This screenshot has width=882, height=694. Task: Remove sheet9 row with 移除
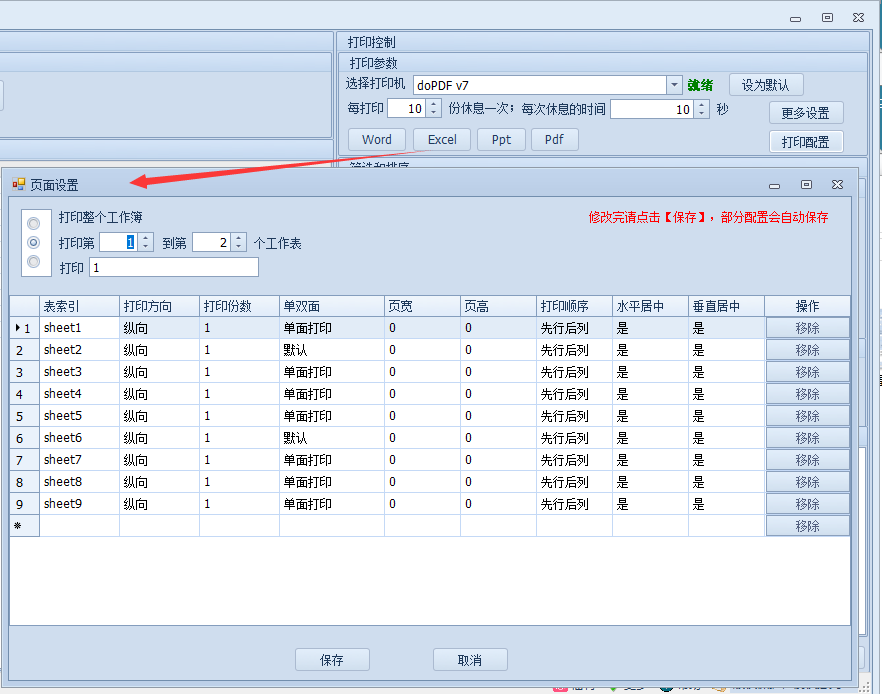pyautogui.click(x=807, y=503)
